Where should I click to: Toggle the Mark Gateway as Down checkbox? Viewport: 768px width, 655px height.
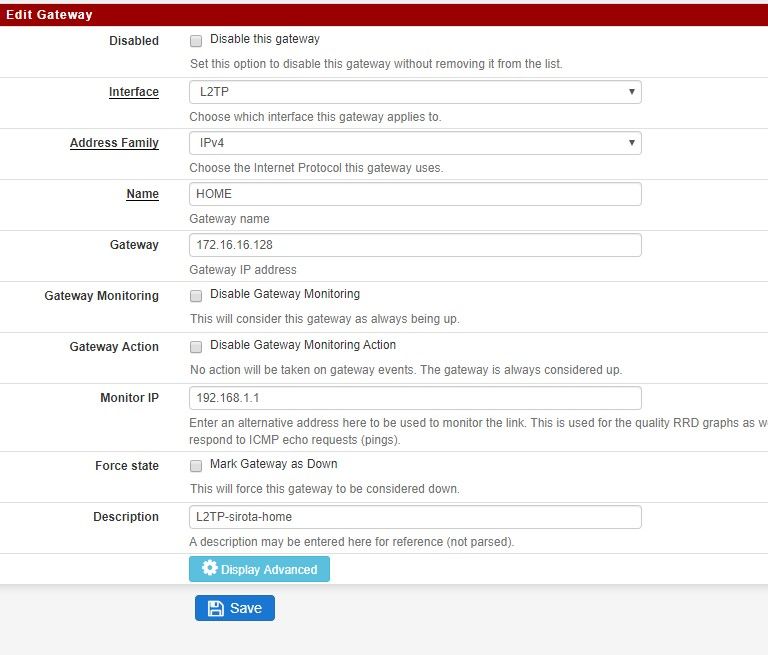[196, 465]
